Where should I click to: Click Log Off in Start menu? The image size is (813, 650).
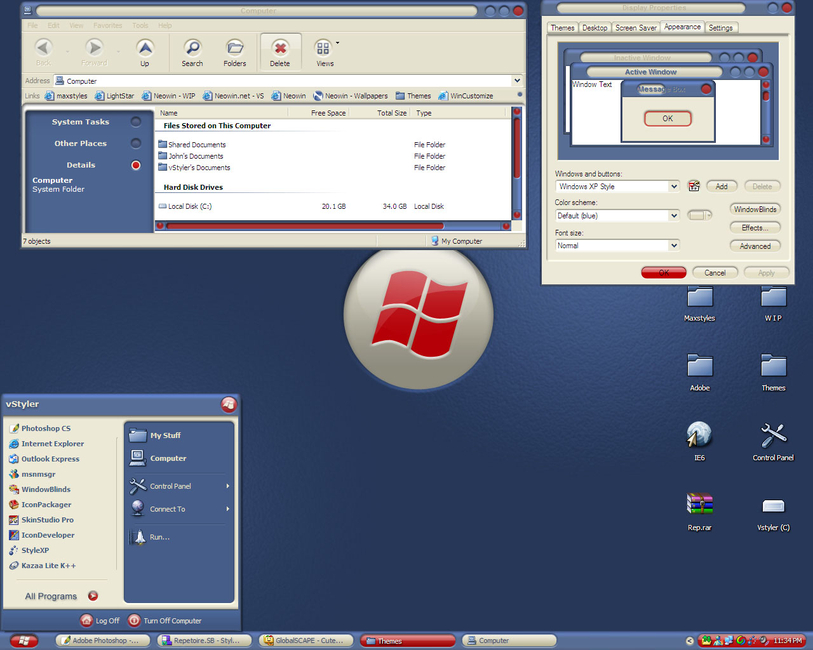click(100, 620)
